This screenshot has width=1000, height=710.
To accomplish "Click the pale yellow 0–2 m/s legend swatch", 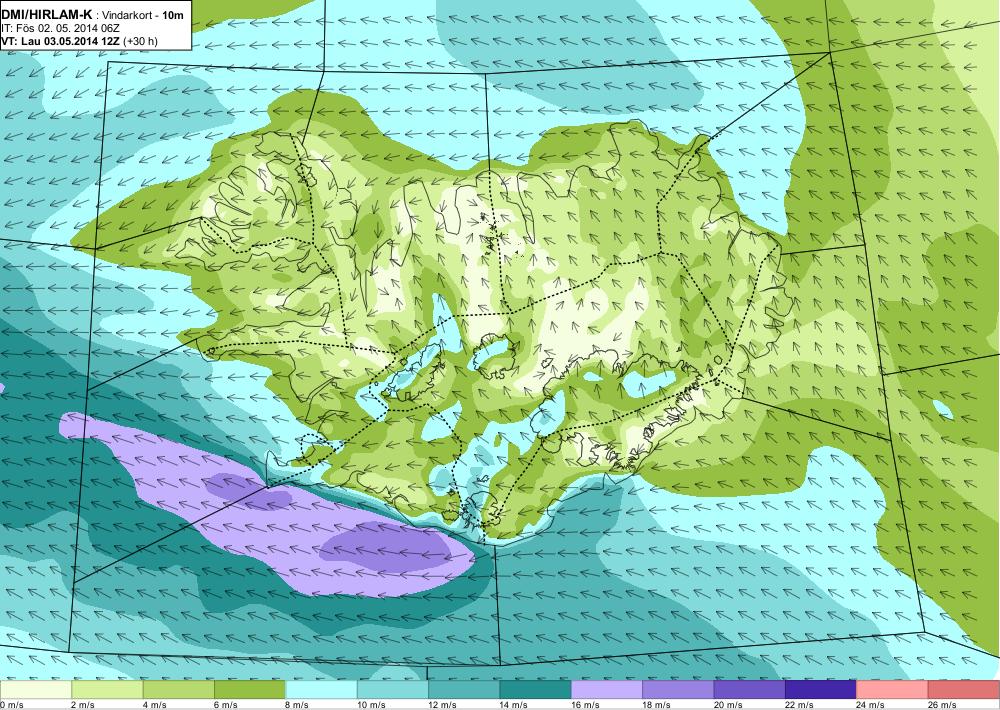I will 36,690.
